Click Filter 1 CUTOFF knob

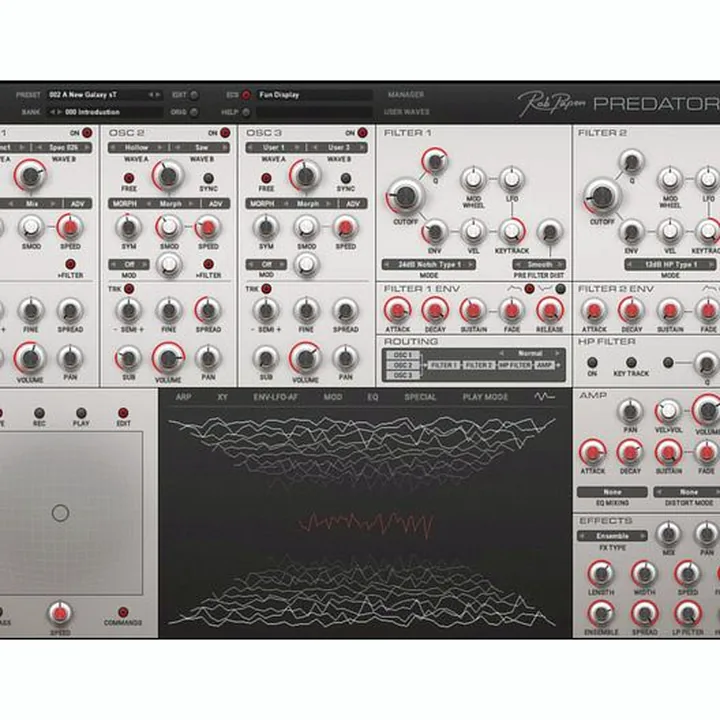tap(405, 197)
